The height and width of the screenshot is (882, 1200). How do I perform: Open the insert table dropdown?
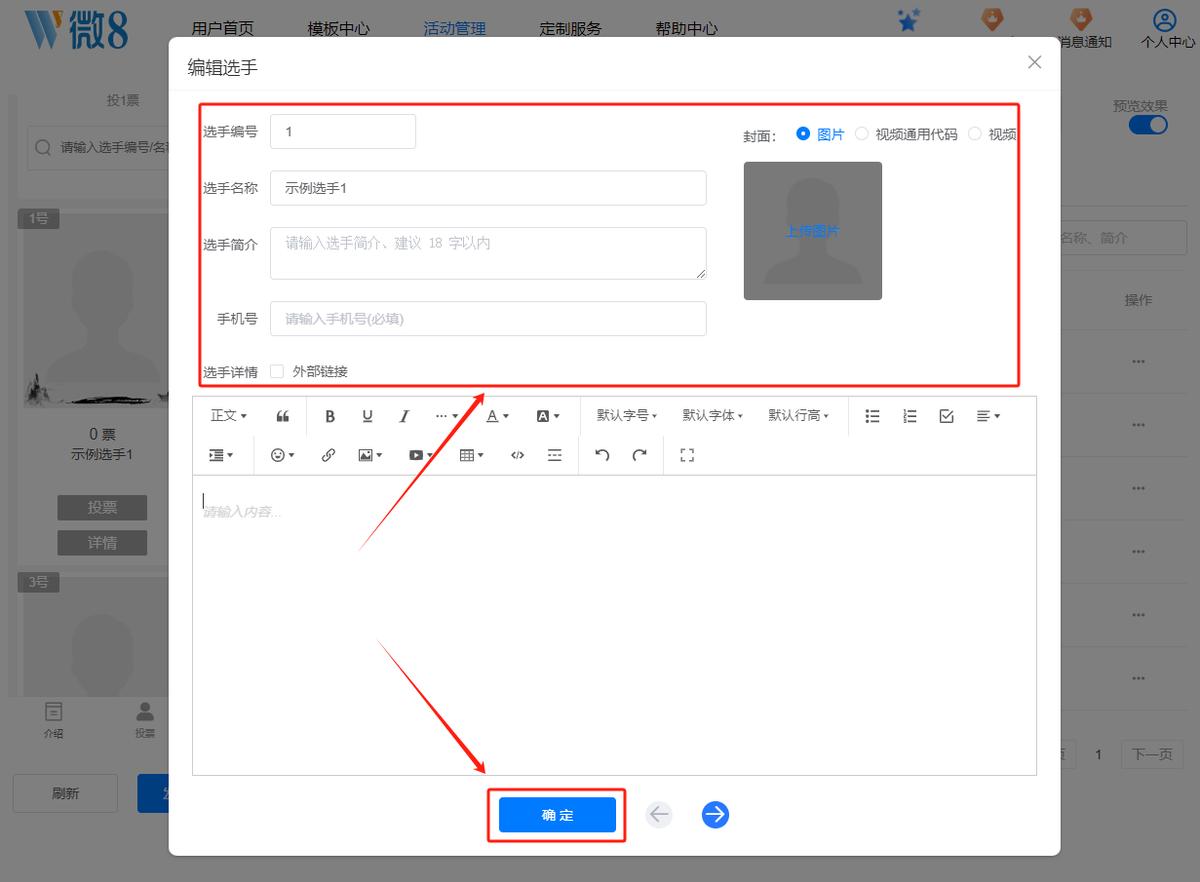point(471,455)
